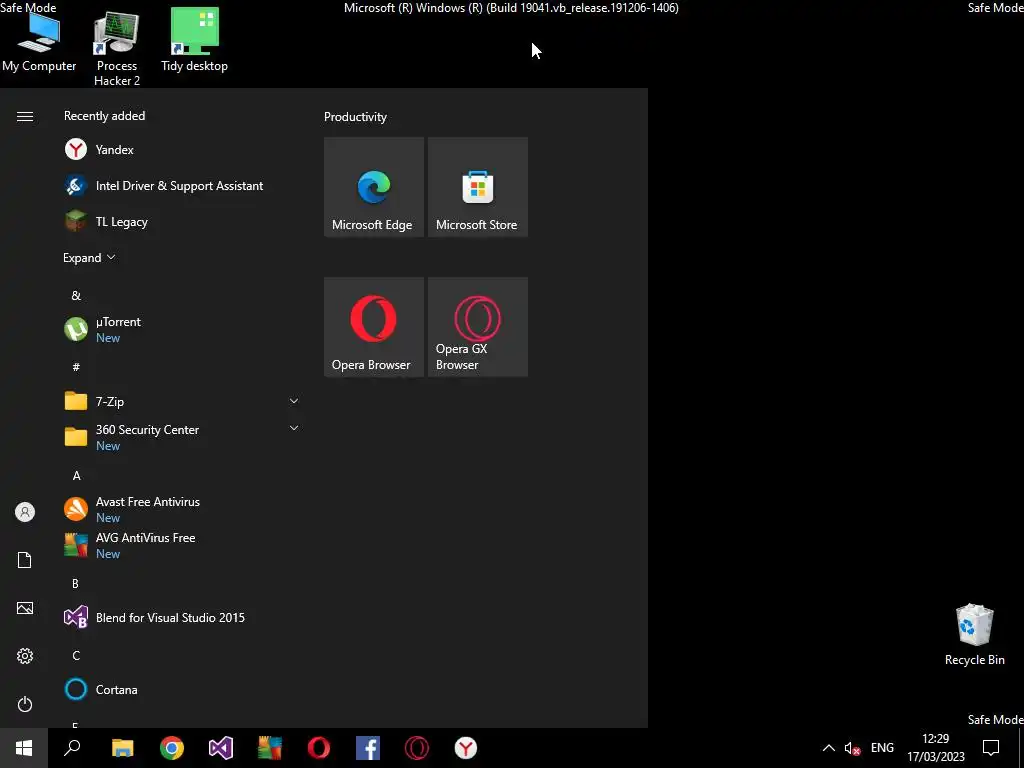
Task: Open clock showing 12:29
Action: coord(935,748)
